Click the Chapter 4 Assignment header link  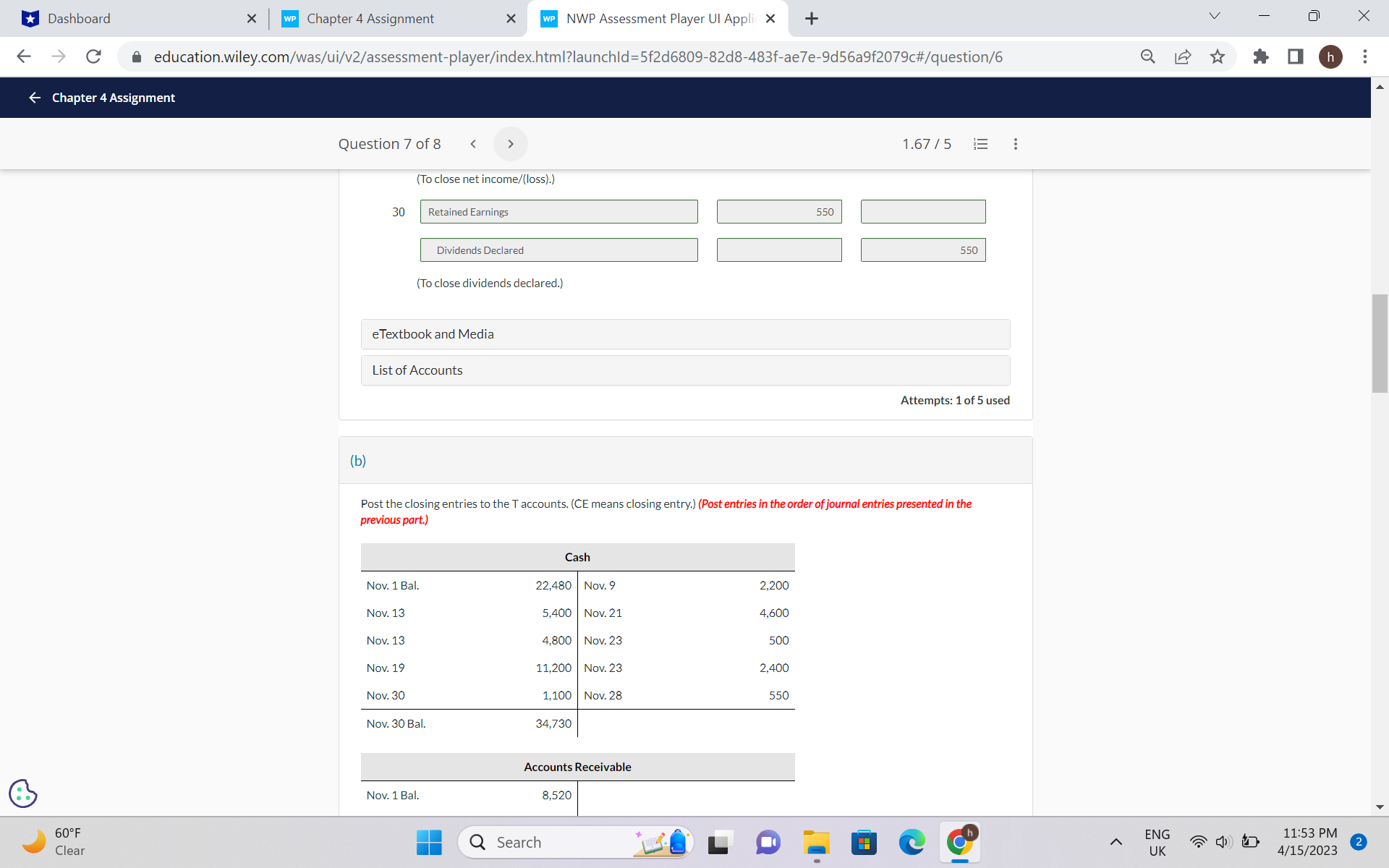click(x=114, y=98)
